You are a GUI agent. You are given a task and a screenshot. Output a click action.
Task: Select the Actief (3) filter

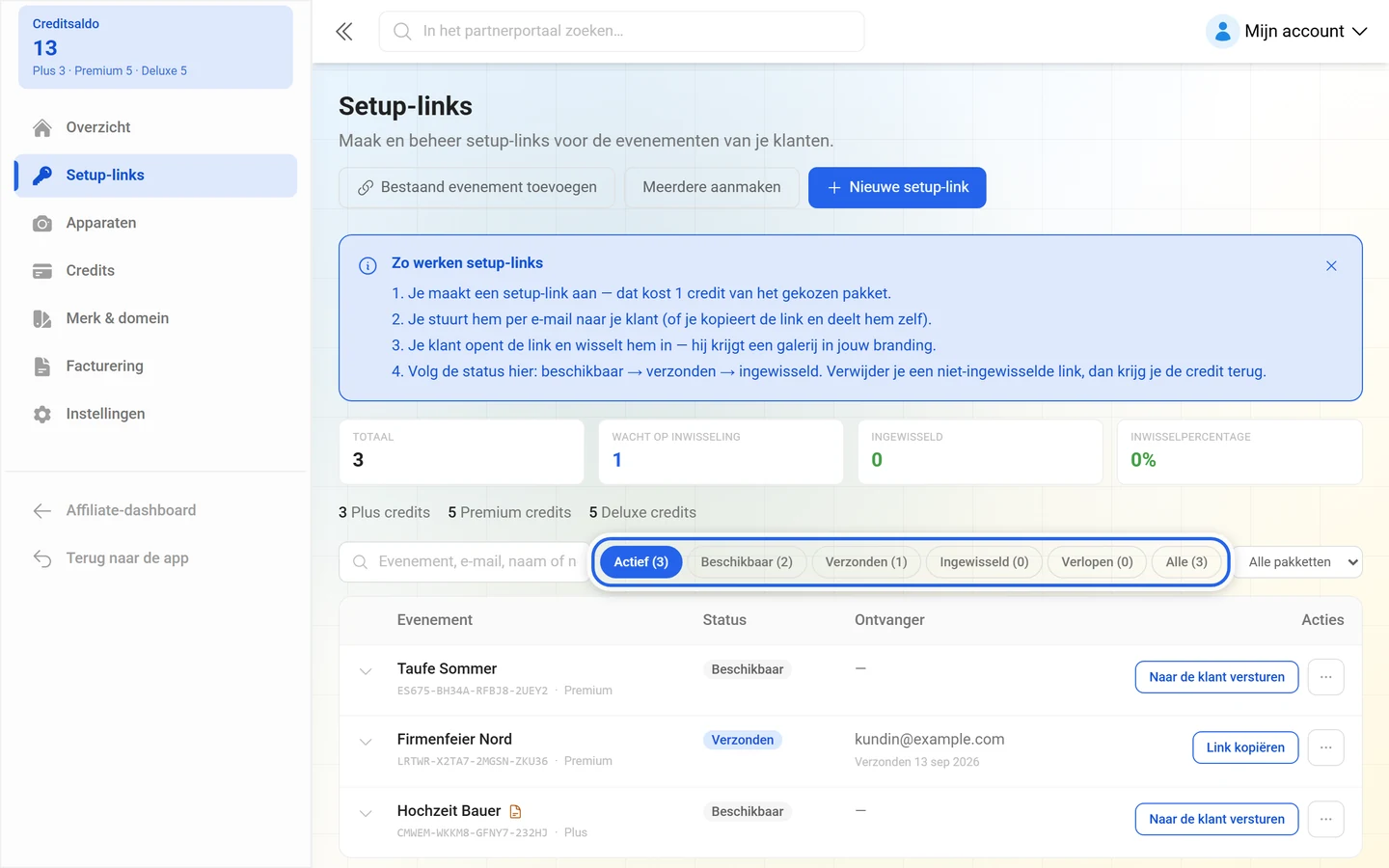[641, 562]
